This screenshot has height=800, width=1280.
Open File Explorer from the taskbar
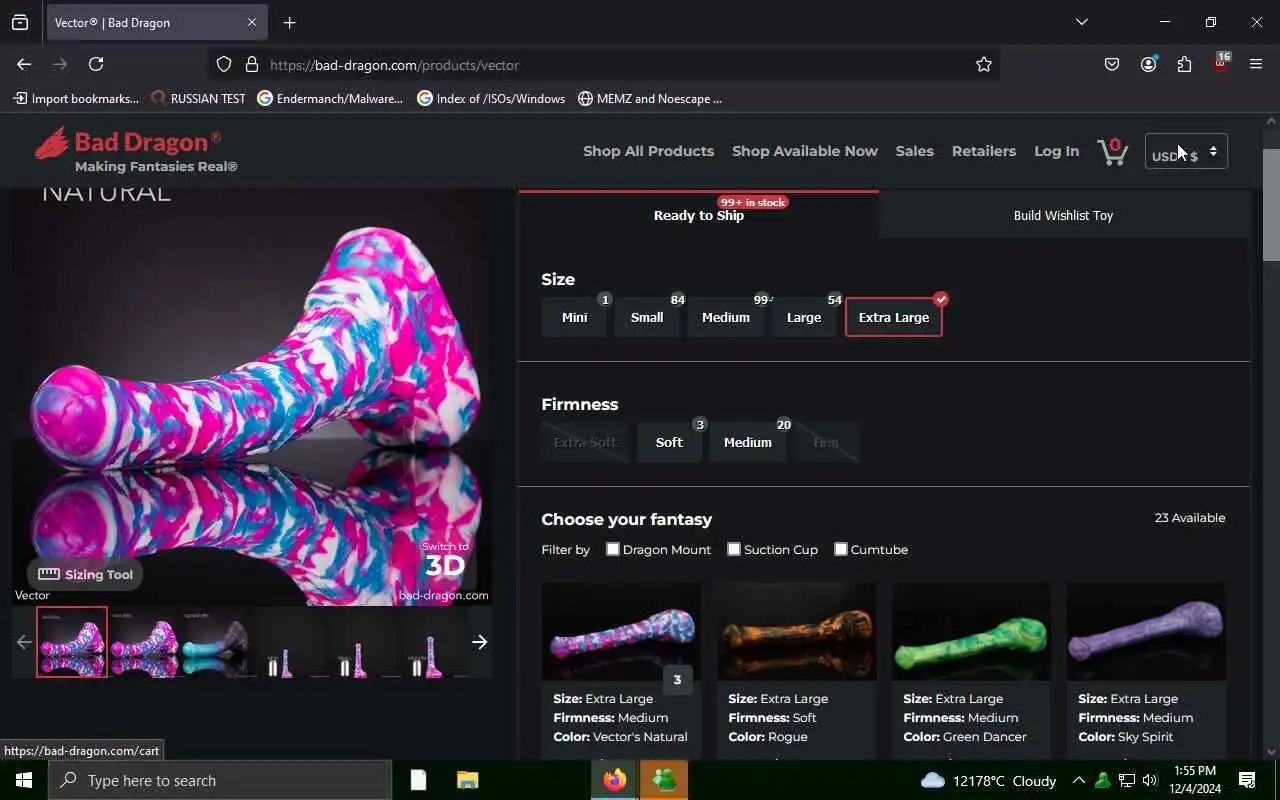[468, 780]
